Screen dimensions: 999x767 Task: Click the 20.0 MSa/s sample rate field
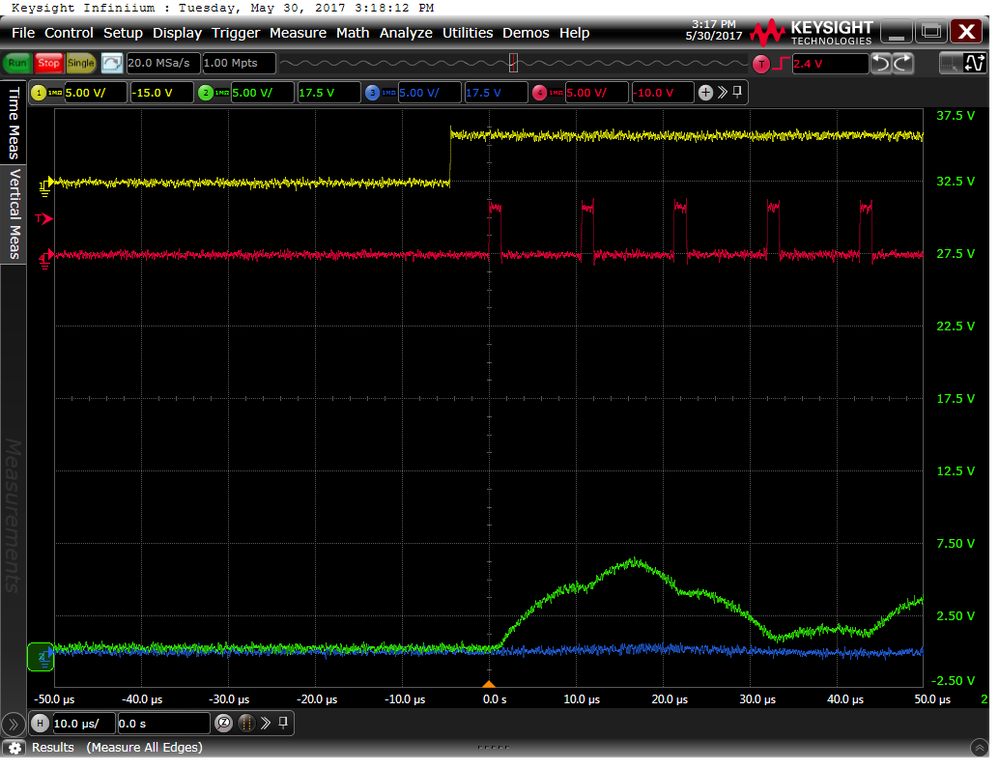click(x=163, y=63)
